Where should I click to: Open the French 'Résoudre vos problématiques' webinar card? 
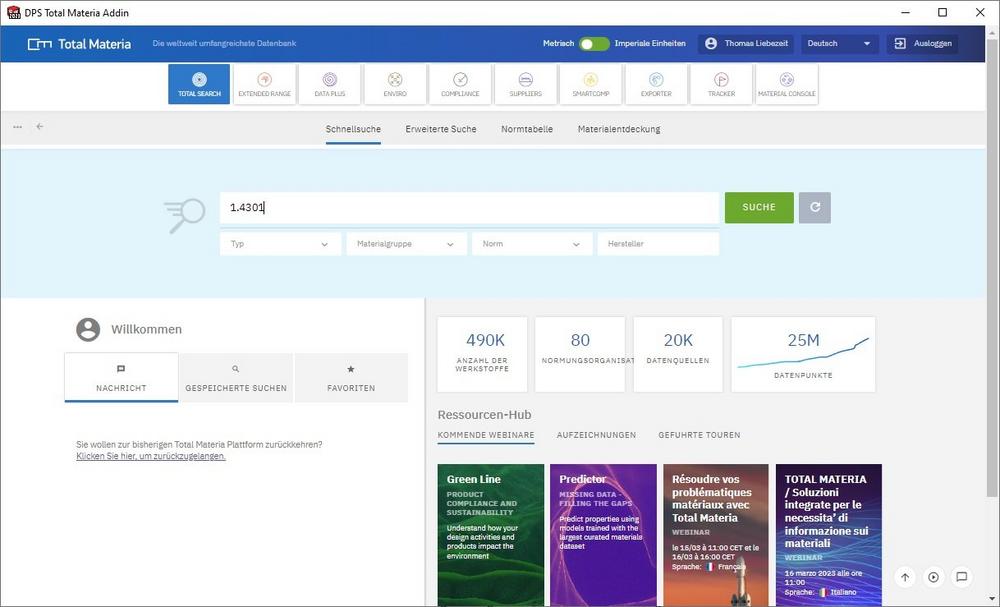(716, 535)
